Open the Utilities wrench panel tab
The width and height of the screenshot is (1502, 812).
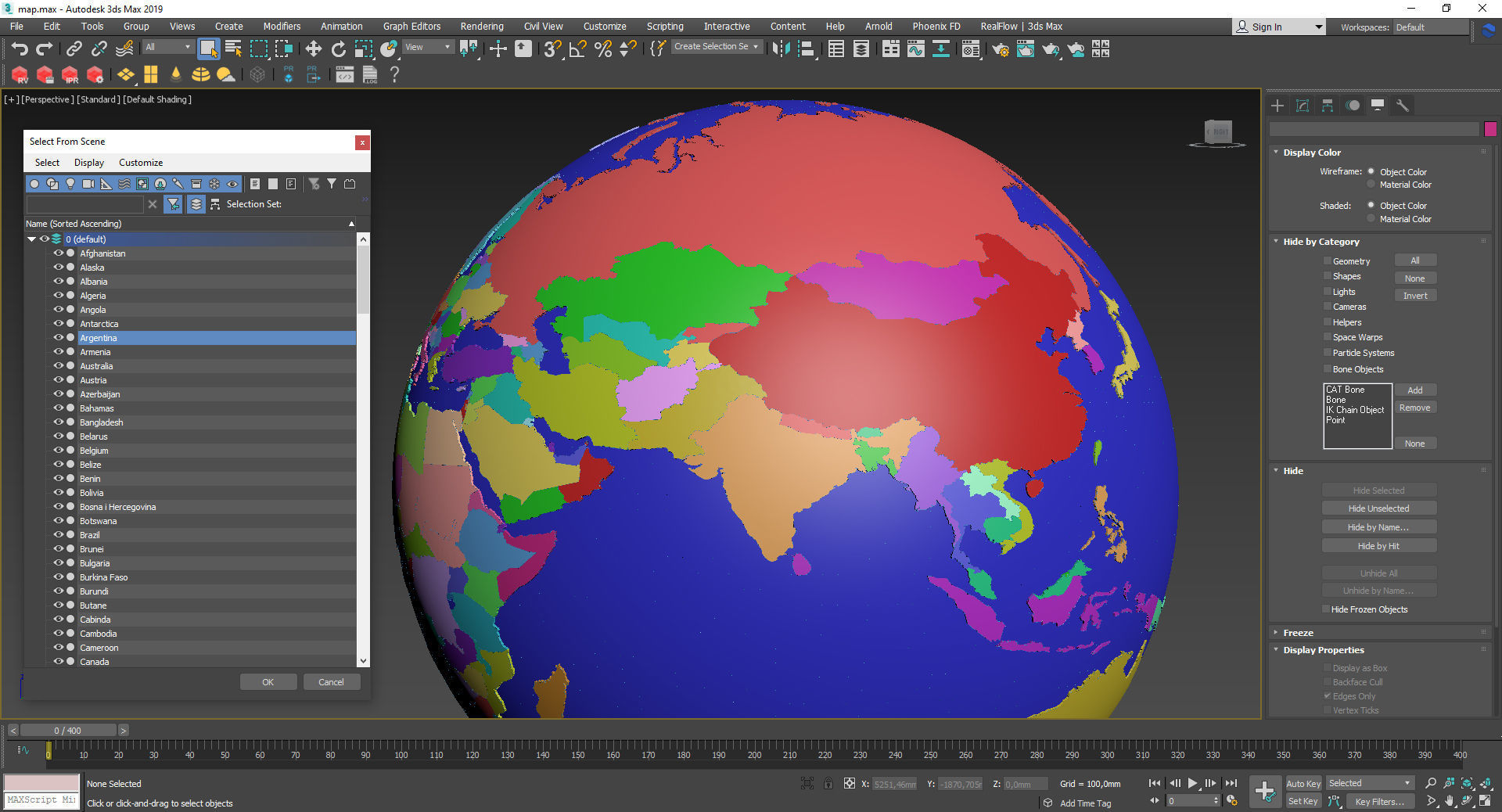(1403, 106)
